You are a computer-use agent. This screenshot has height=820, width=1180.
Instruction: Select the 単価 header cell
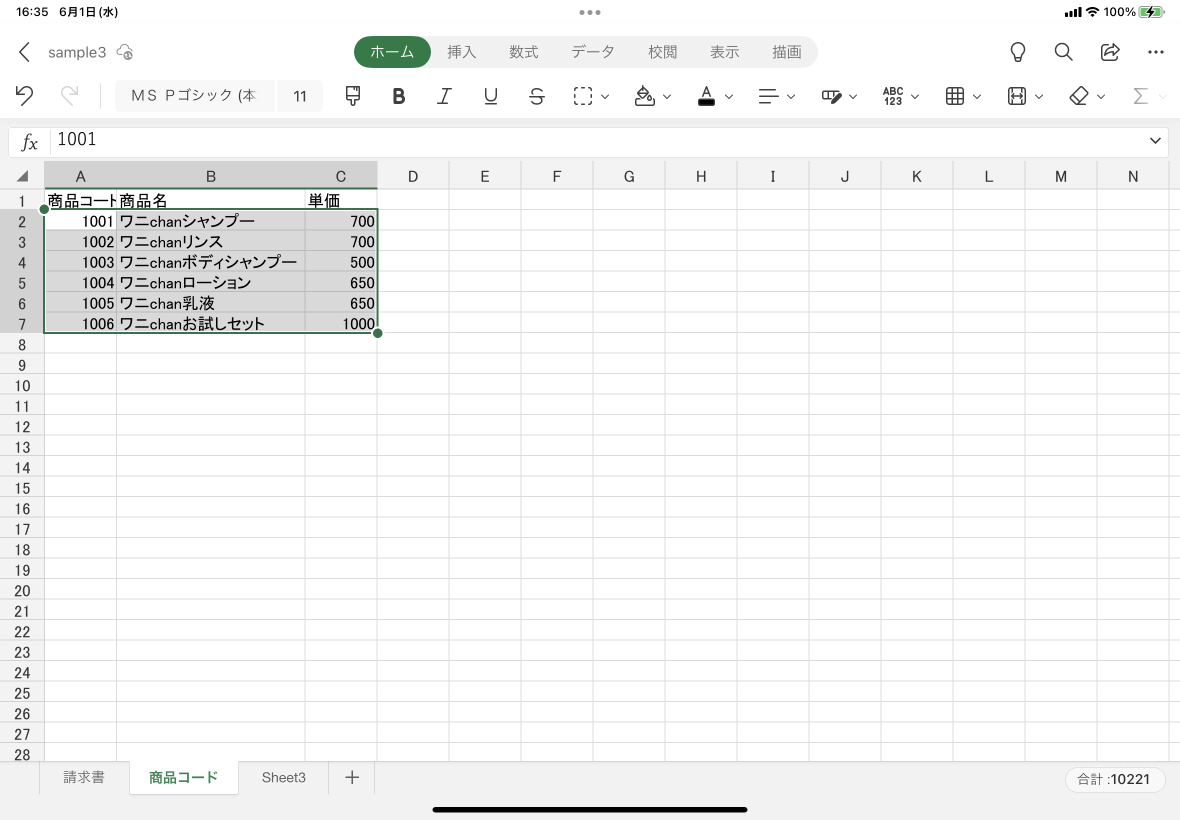point(341,200)
